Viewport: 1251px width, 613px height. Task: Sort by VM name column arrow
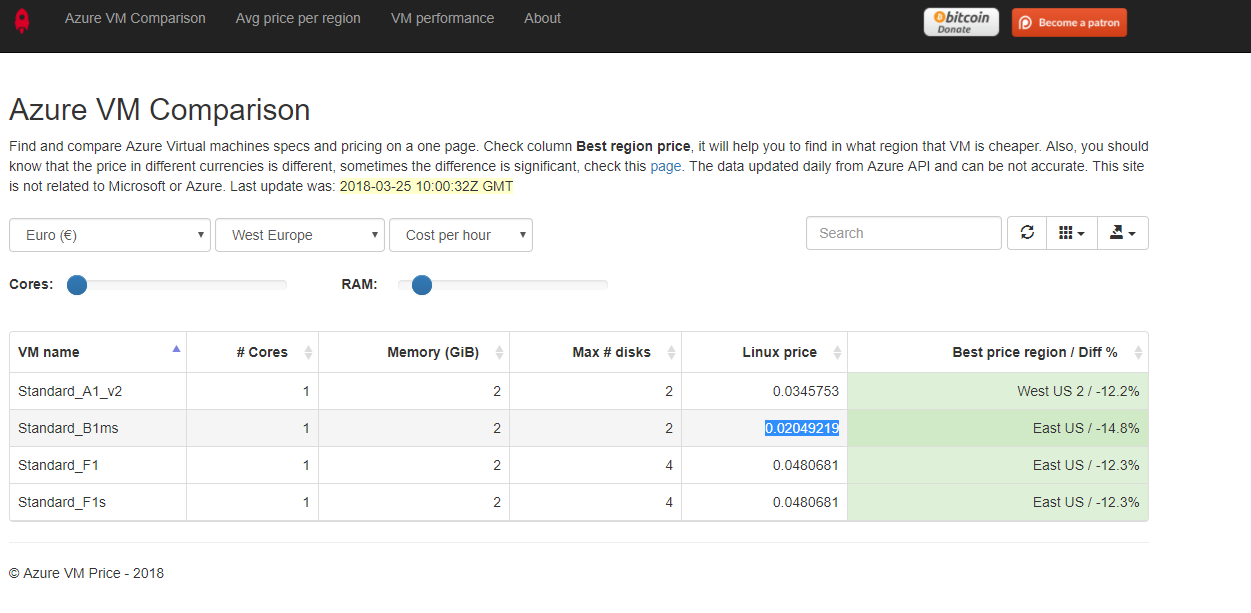click(x=177, y=349)
